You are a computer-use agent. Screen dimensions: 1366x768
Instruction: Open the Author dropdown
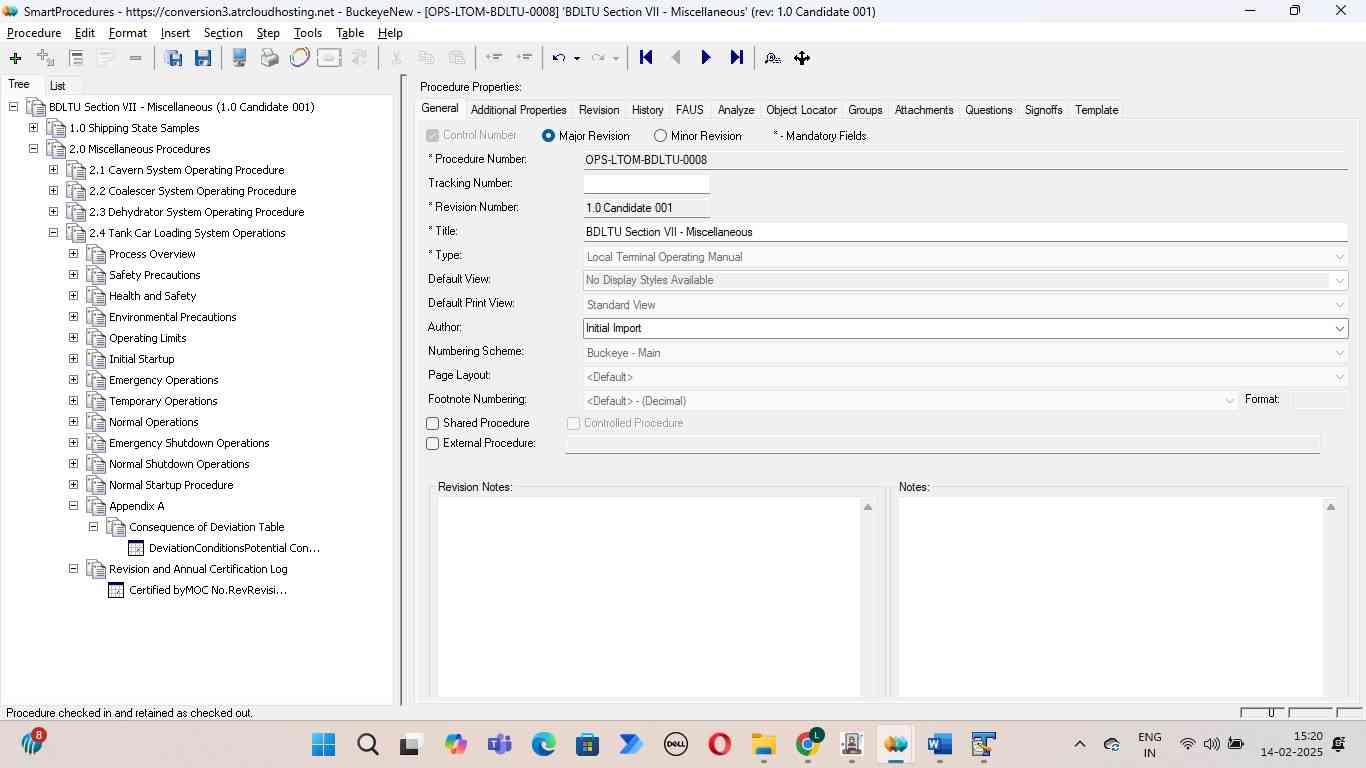(x=1339, y=328)
